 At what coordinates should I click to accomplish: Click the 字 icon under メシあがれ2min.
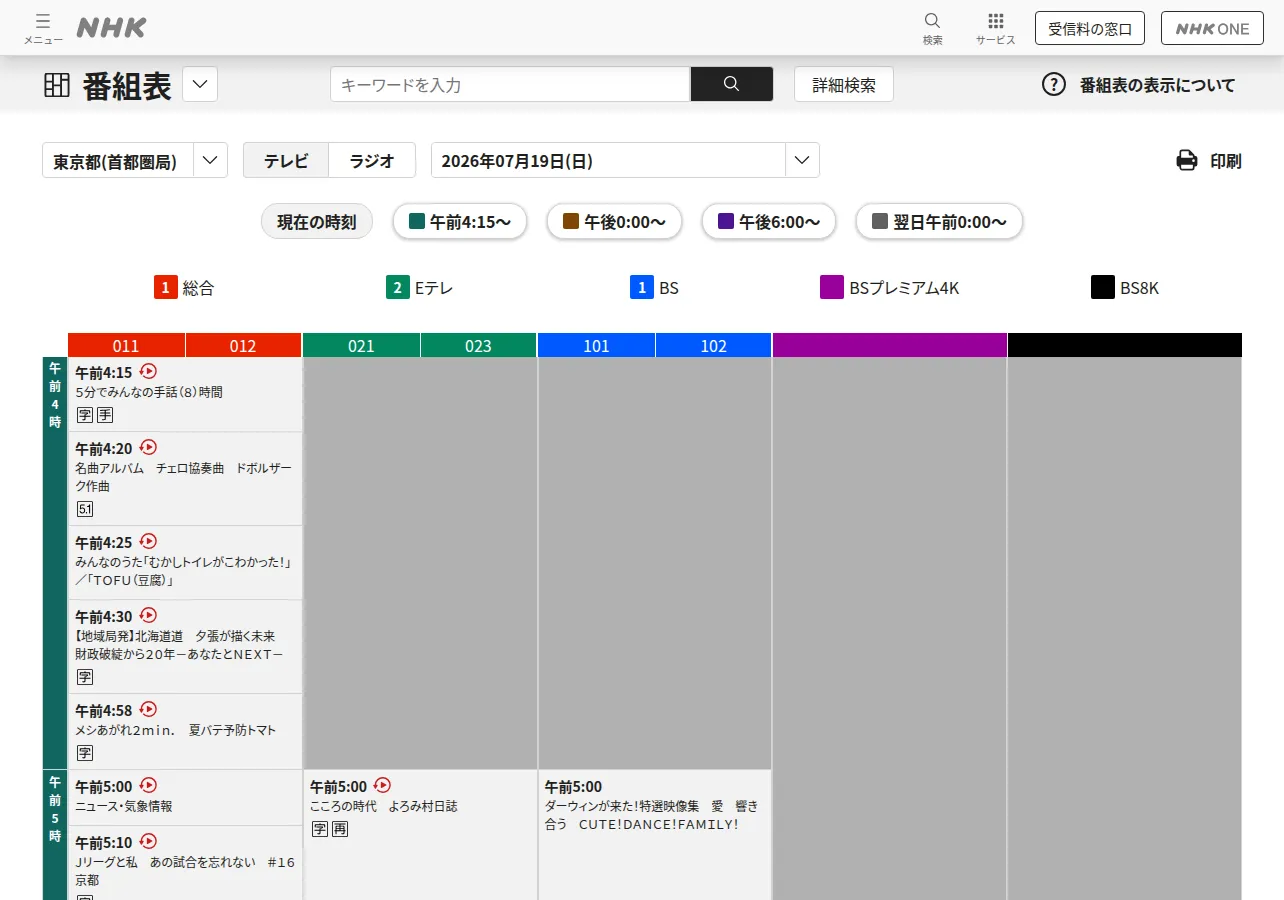[85, 753]
